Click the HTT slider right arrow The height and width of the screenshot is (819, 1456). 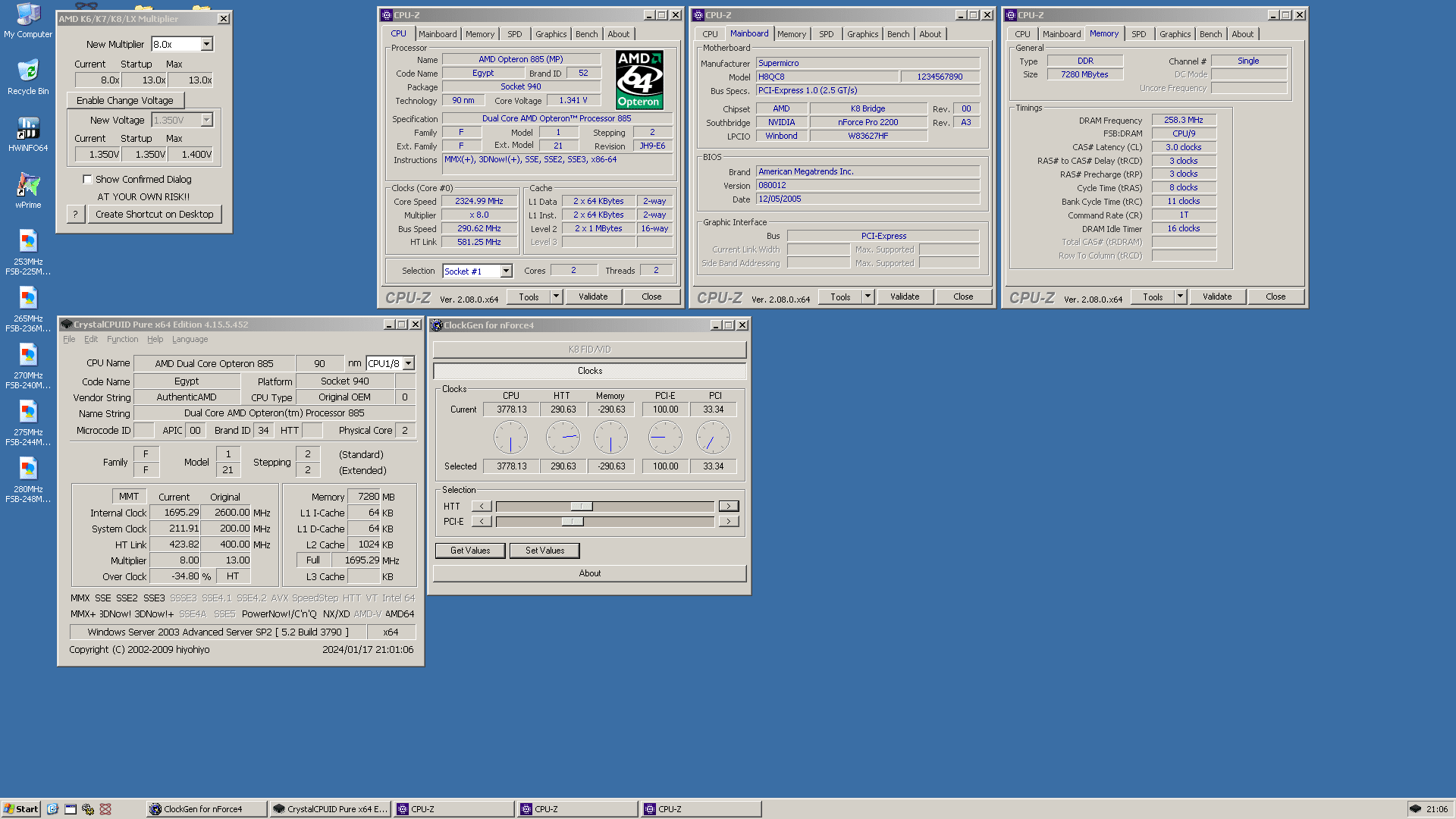coord(729,507)
